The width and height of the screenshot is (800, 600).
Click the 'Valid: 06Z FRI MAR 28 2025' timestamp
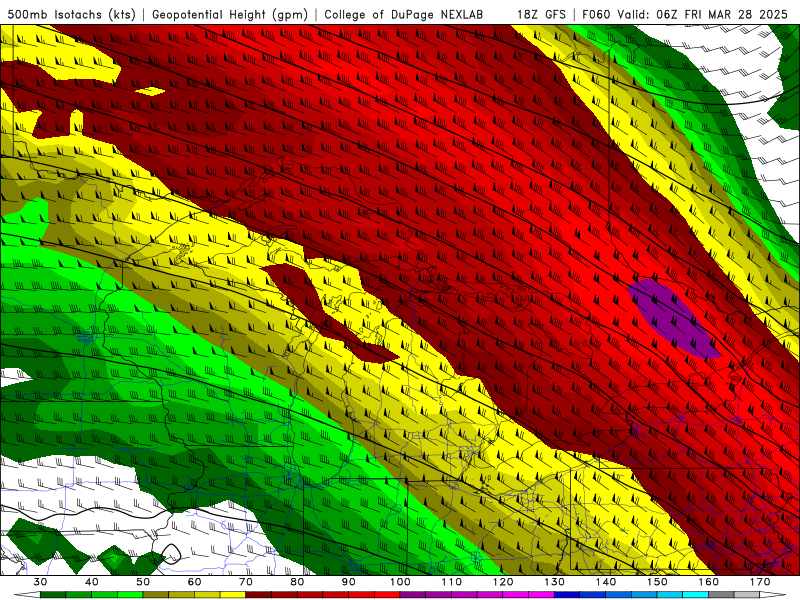click(x=702, y=14)
